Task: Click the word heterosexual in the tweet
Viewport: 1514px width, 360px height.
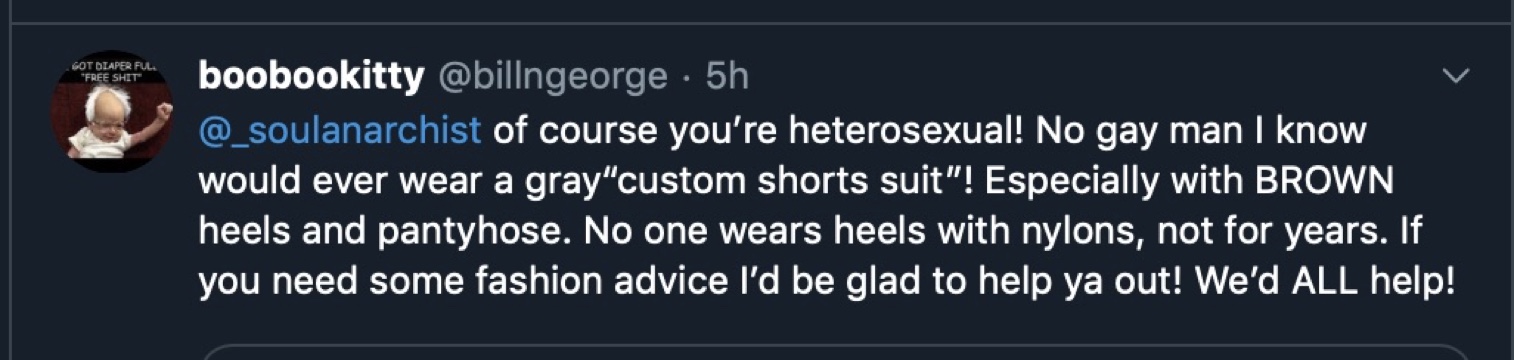Action: [x=899, y=131]
